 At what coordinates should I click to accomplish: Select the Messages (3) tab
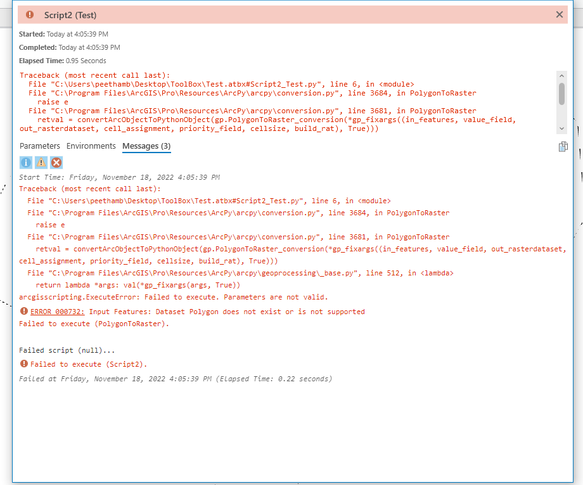point(146,146)
